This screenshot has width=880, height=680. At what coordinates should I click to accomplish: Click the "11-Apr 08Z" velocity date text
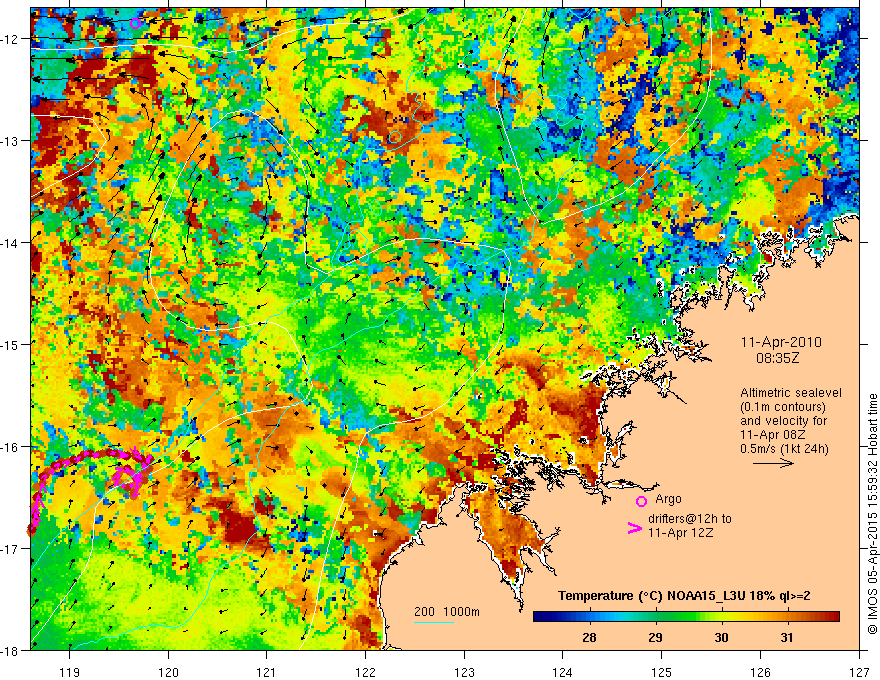pyautogui.click(x=772, y=435)
